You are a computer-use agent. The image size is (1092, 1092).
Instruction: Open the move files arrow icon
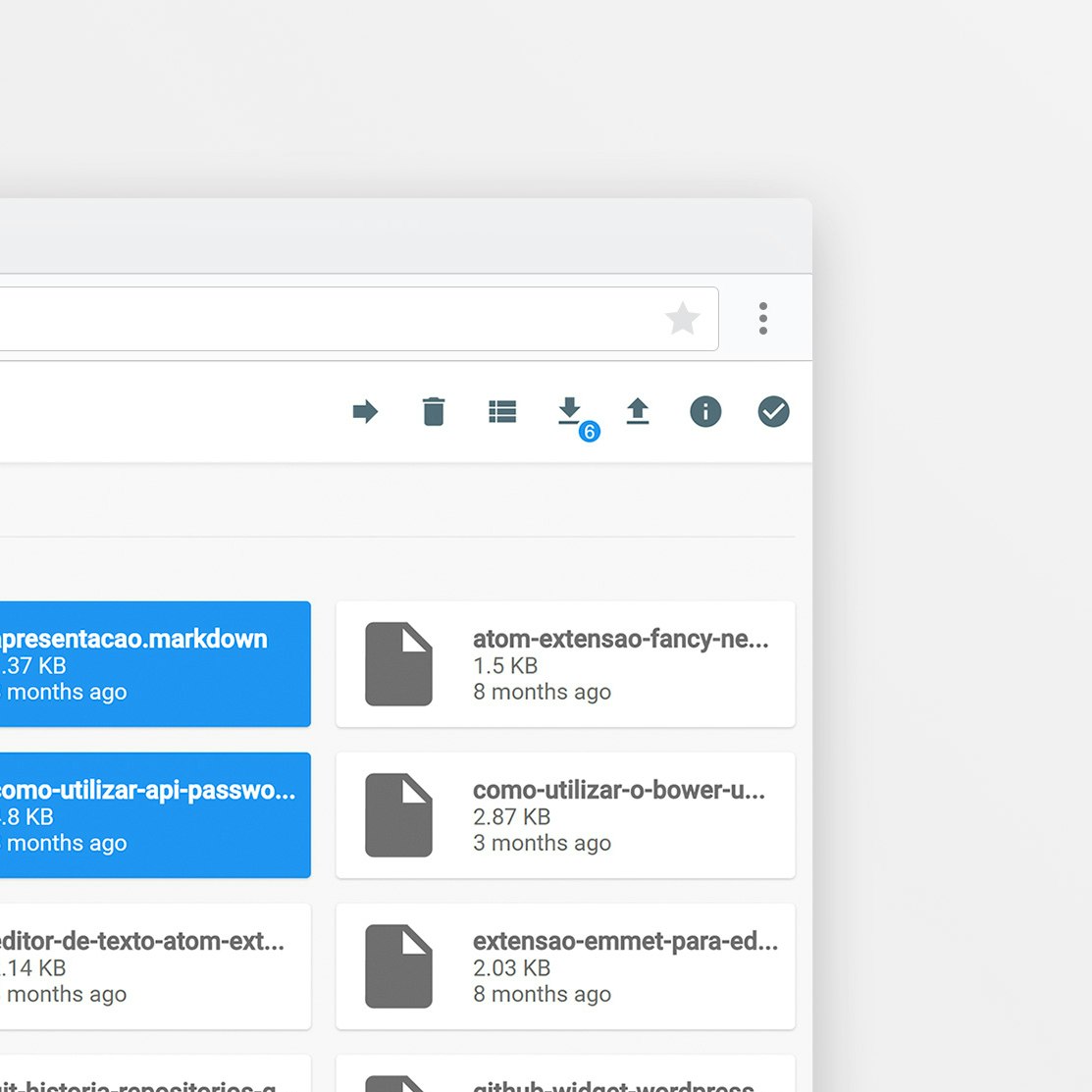point(364,412)
